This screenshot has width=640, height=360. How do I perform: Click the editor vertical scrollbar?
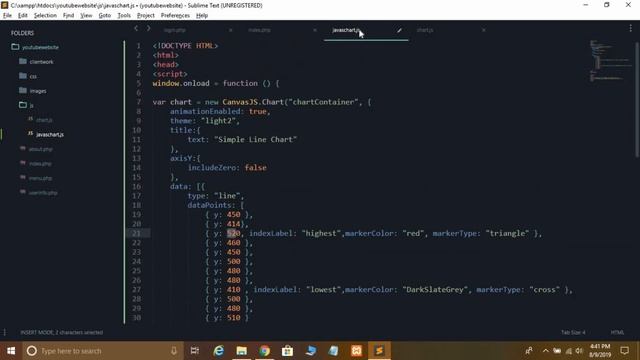(637, 99)
